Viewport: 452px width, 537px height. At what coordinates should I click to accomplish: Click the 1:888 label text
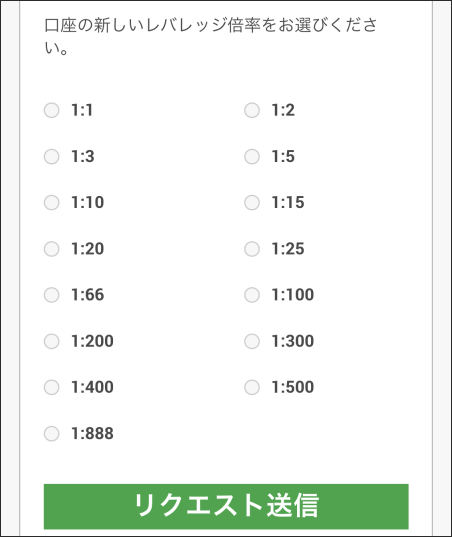[92, 434]
